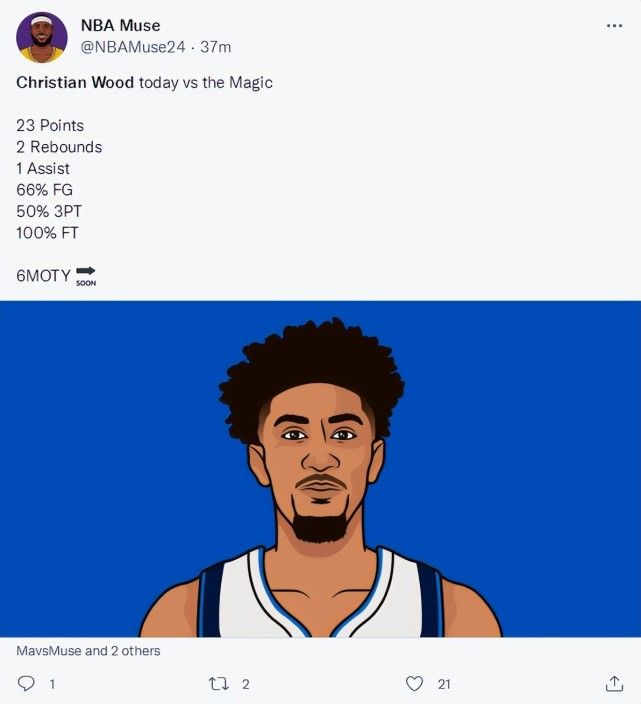Click the bold Christian Wood text
This screenshot has height=704, width=641.
tap(75, 82)
